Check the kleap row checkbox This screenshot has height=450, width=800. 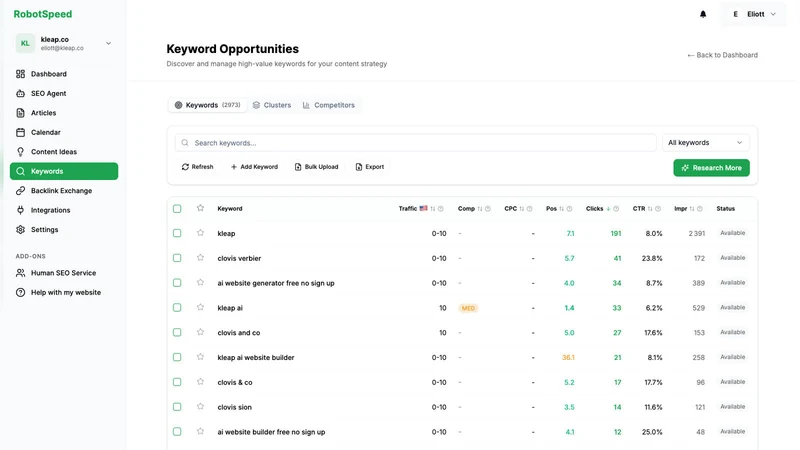pyautogui.click(x=177, y=233)
